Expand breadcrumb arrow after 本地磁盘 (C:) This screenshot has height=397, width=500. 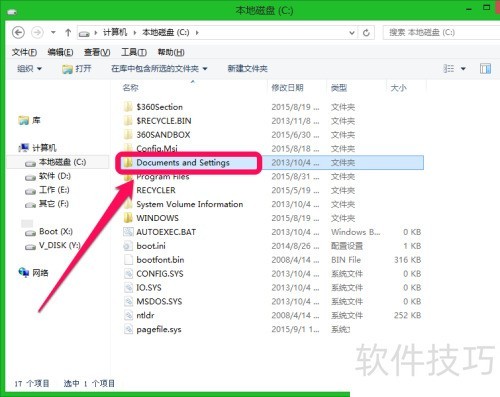(197, 33)
